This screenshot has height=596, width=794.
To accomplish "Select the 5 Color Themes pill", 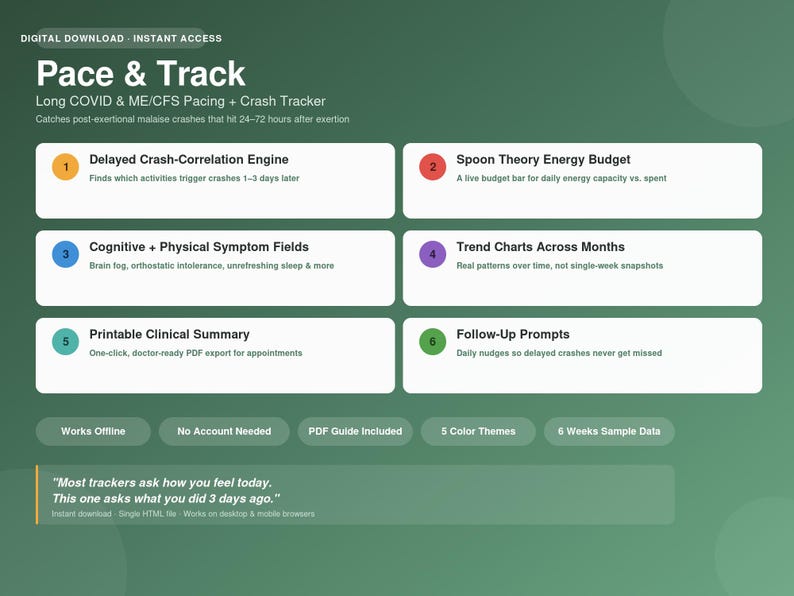I will point(478,431).
